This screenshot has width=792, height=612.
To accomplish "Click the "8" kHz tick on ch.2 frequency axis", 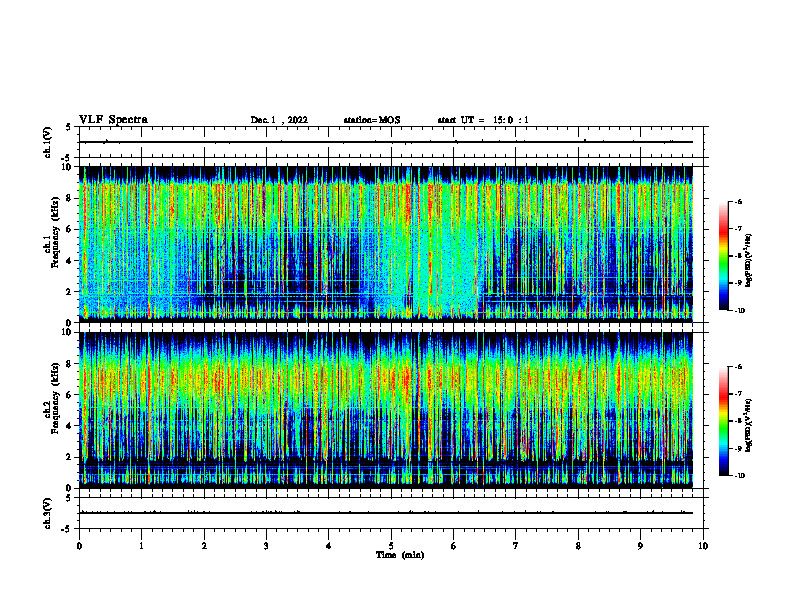I will point(69,364).
